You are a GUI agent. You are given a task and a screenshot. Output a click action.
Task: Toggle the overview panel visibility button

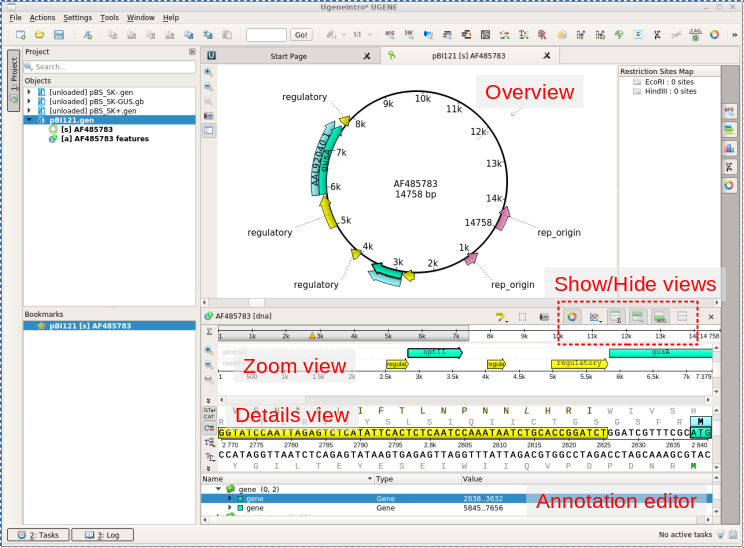click(x=616, y=317)
